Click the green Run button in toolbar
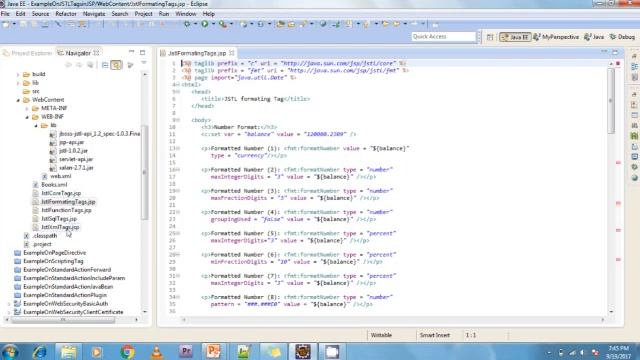640x360 pixels. click(x=204, y=24)
